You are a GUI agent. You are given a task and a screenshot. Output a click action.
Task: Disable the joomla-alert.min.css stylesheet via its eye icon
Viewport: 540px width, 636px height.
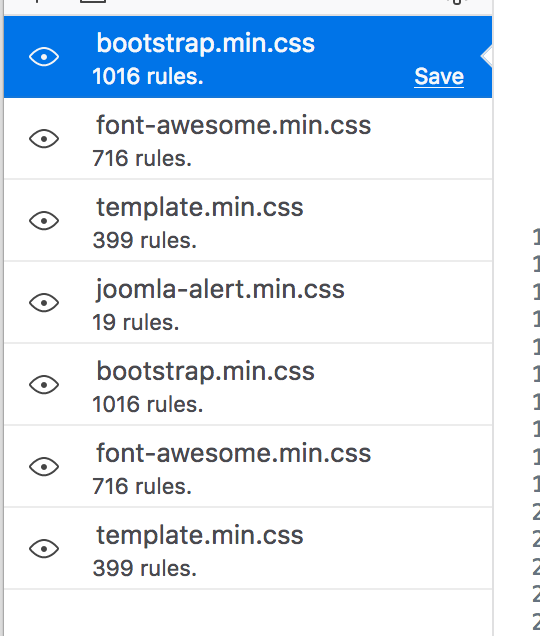(44, 303)
